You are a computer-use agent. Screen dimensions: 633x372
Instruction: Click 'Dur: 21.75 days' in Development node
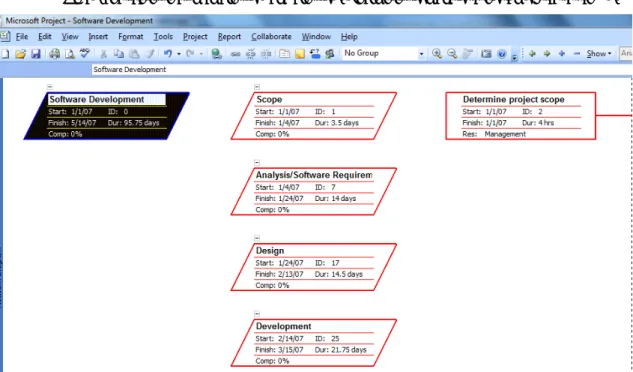click(x=341, y=350)
